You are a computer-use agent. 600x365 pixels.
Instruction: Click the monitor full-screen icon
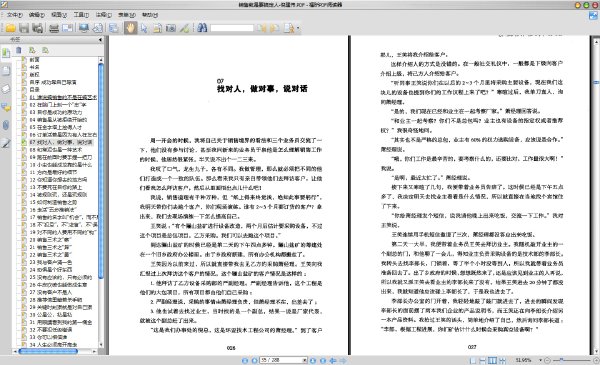coord(84,28)
